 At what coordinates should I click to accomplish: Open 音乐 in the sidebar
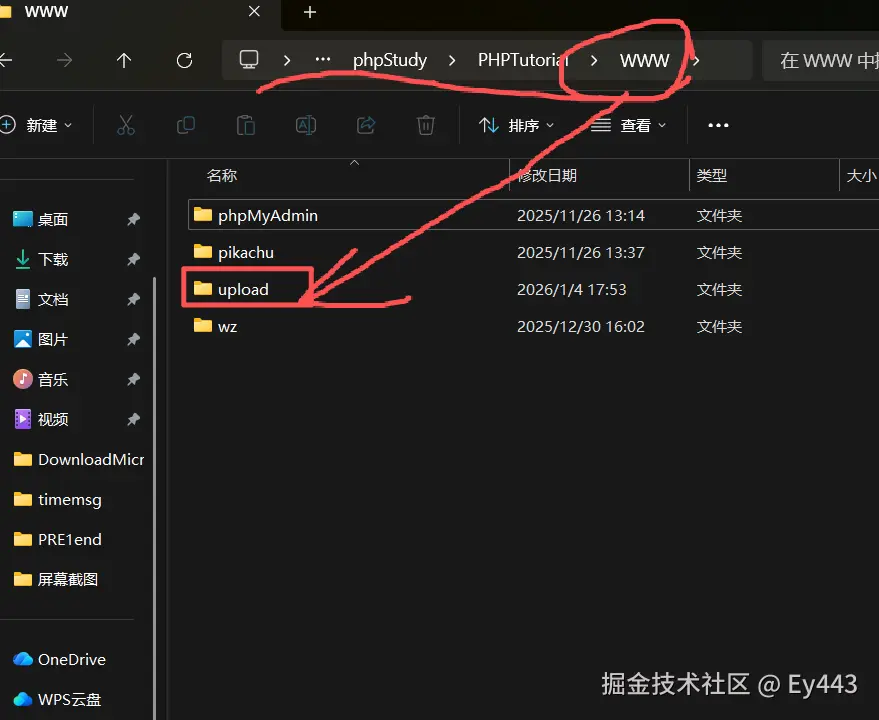tap(53, 380)
